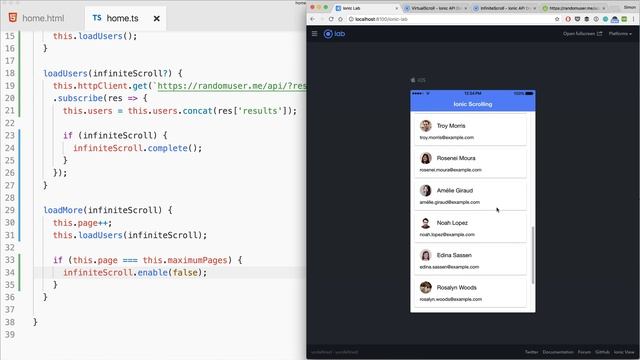Open the GitHub footer link

point(602,352)
